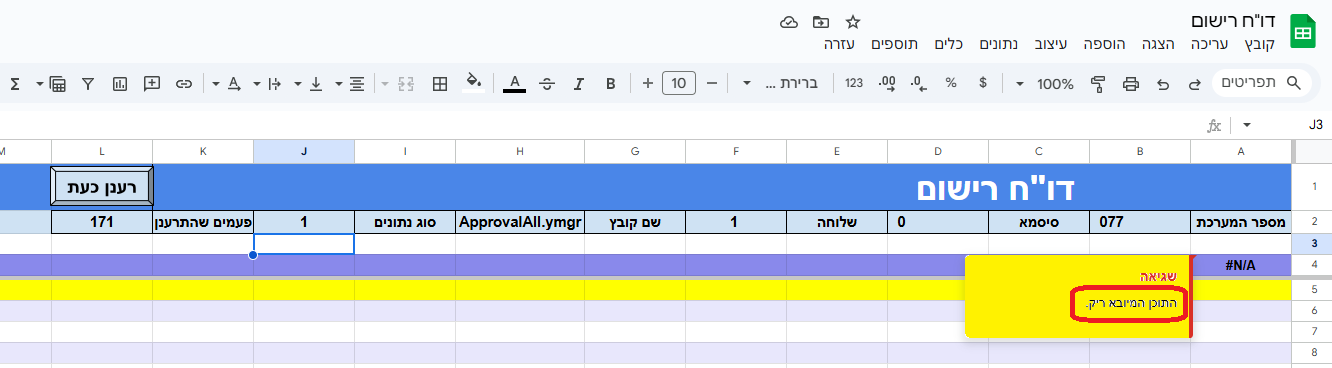Click the increase decimal places icon
Screen dimensions: 1332x368
886,83
